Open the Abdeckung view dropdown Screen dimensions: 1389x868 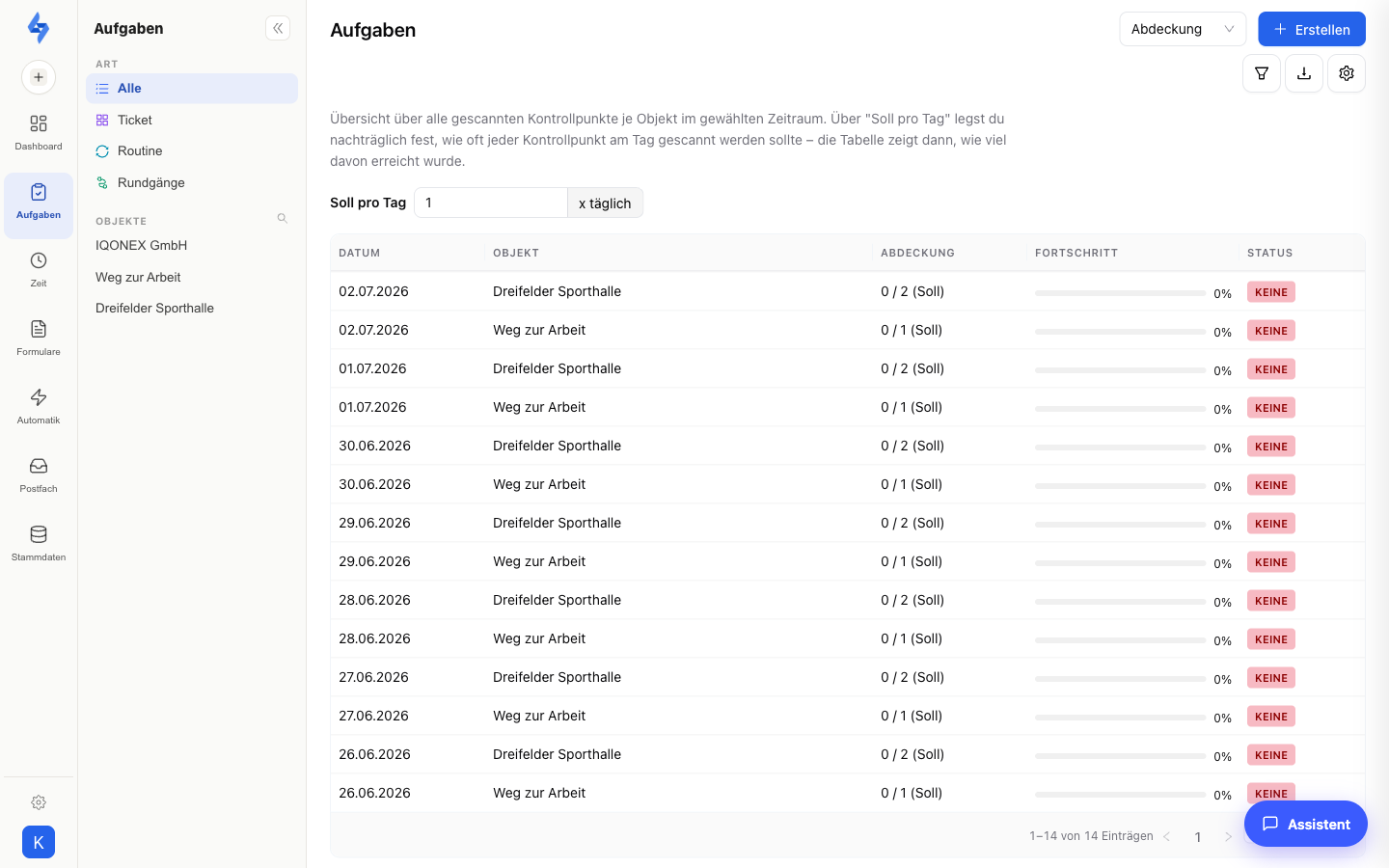[x=1183, y=29]
